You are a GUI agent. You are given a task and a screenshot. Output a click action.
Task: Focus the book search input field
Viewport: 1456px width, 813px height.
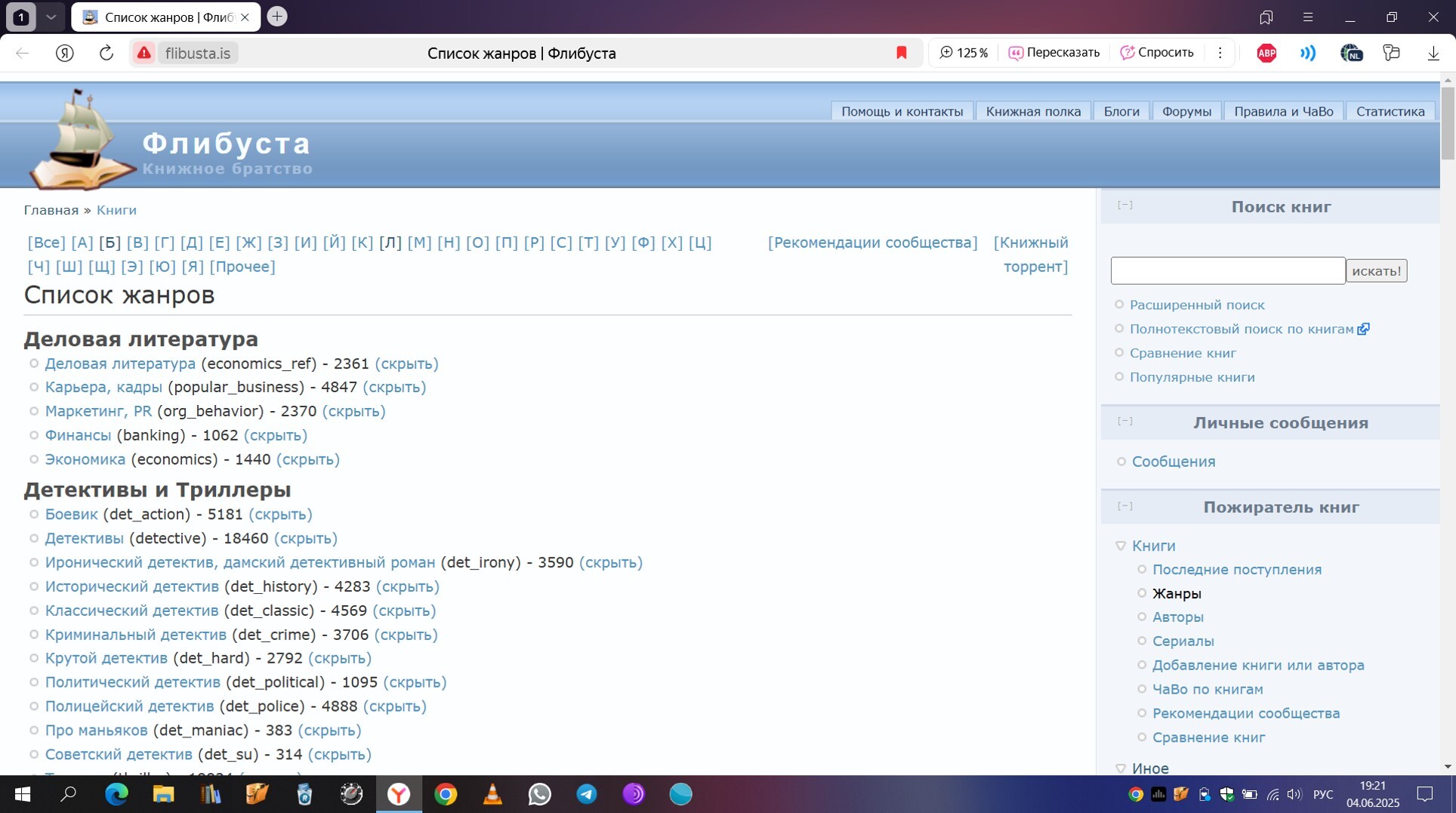tap(1227, 270)
